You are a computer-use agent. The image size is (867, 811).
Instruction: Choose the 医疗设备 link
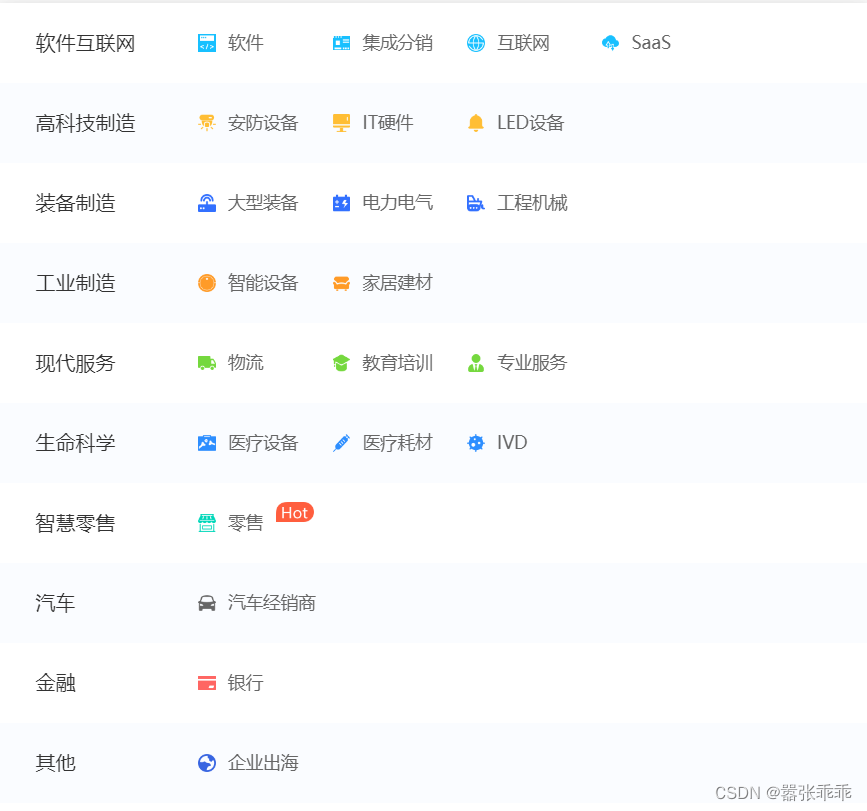tap(263, 443)
